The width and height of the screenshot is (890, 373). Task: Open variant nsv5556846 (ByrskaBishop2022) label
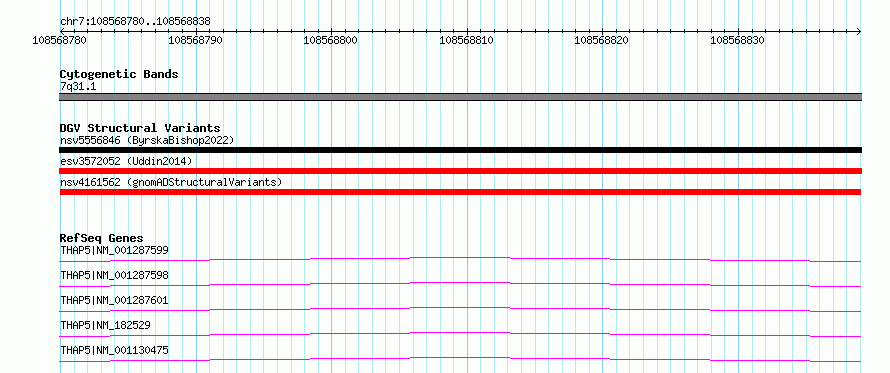[x=147, y=140]
